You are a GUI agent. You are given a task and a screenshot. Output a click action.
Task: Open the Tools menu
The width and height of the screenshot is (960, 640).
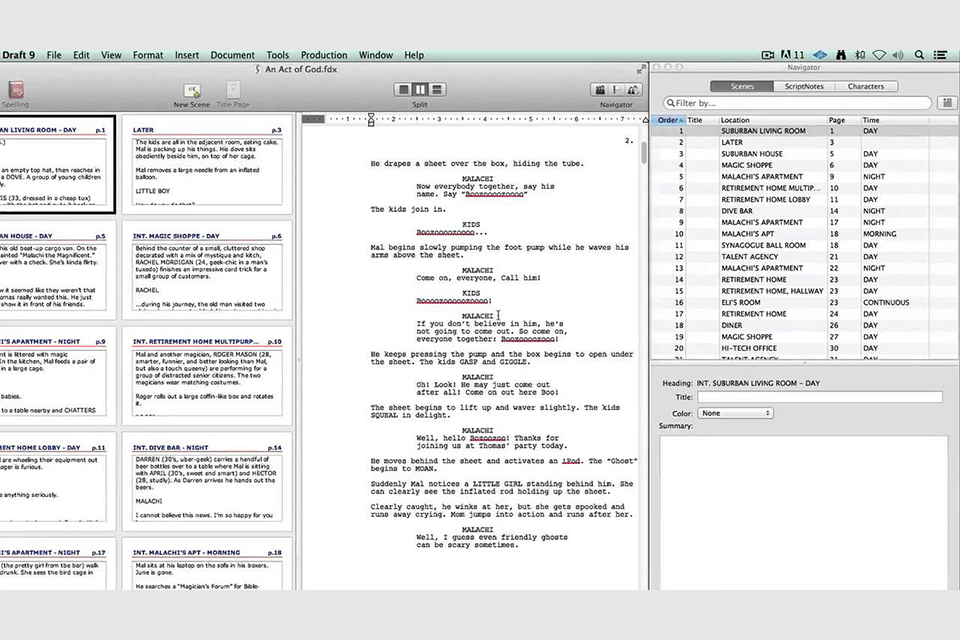(277, 55)
